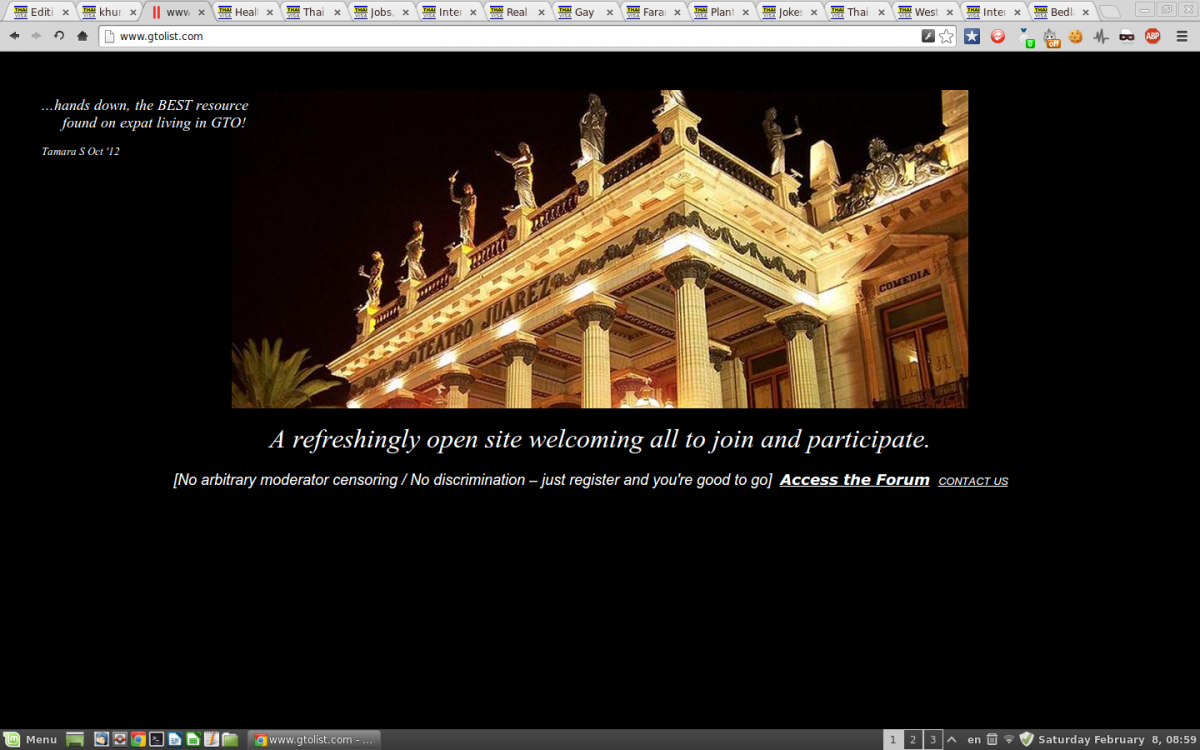Click the extension icon with orange 'off' badge

point(1051,37)
